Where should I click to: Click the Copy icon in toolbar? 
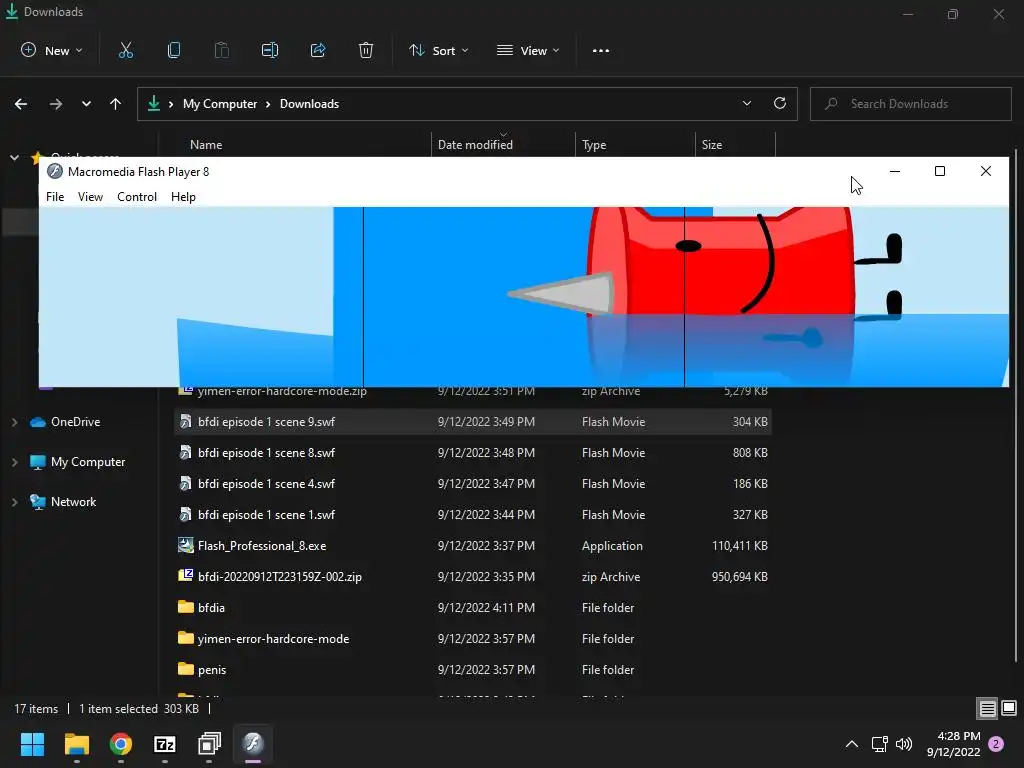pos(174,50)
